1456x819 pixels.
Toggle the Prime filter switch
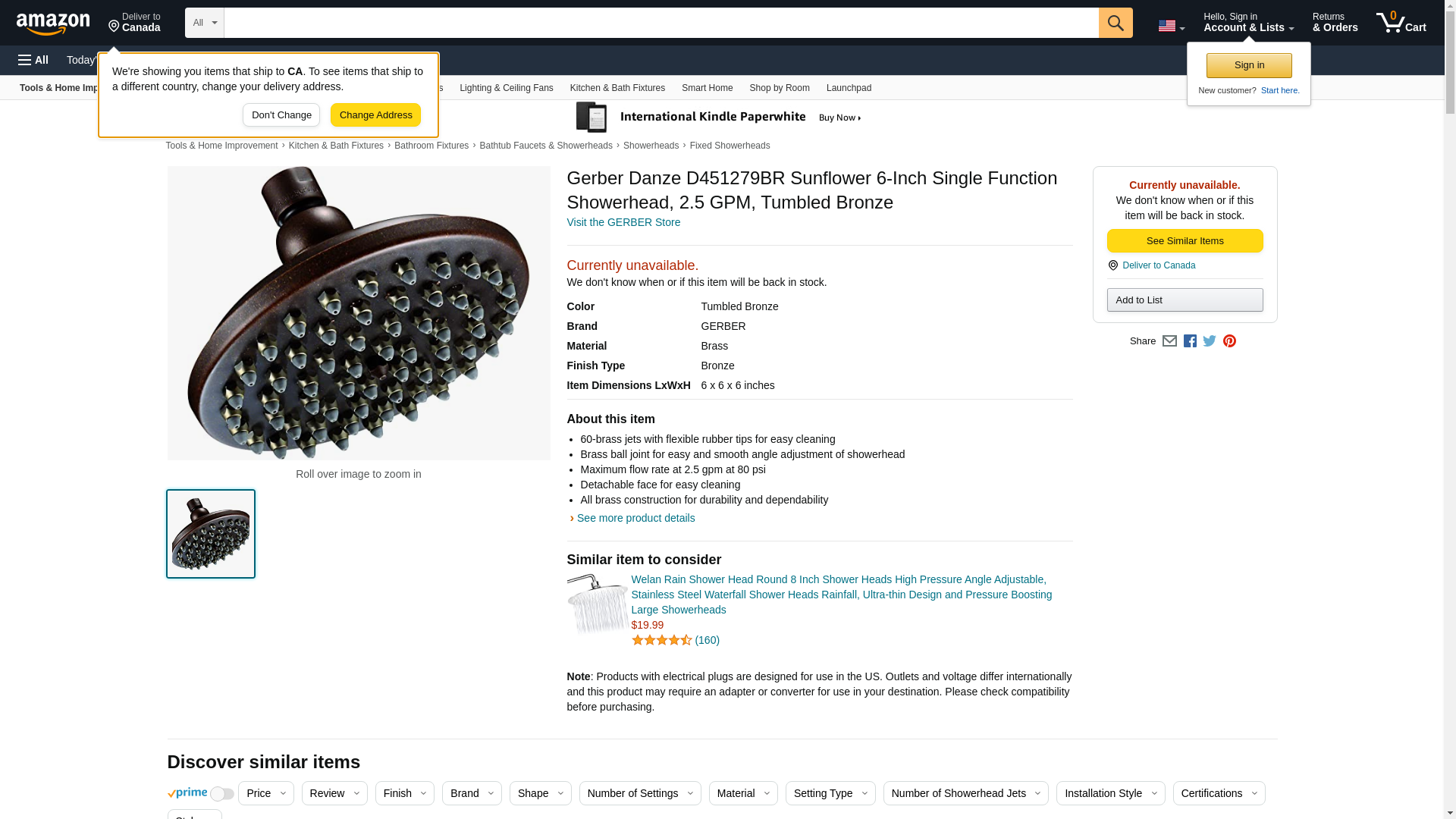[221, 794]
